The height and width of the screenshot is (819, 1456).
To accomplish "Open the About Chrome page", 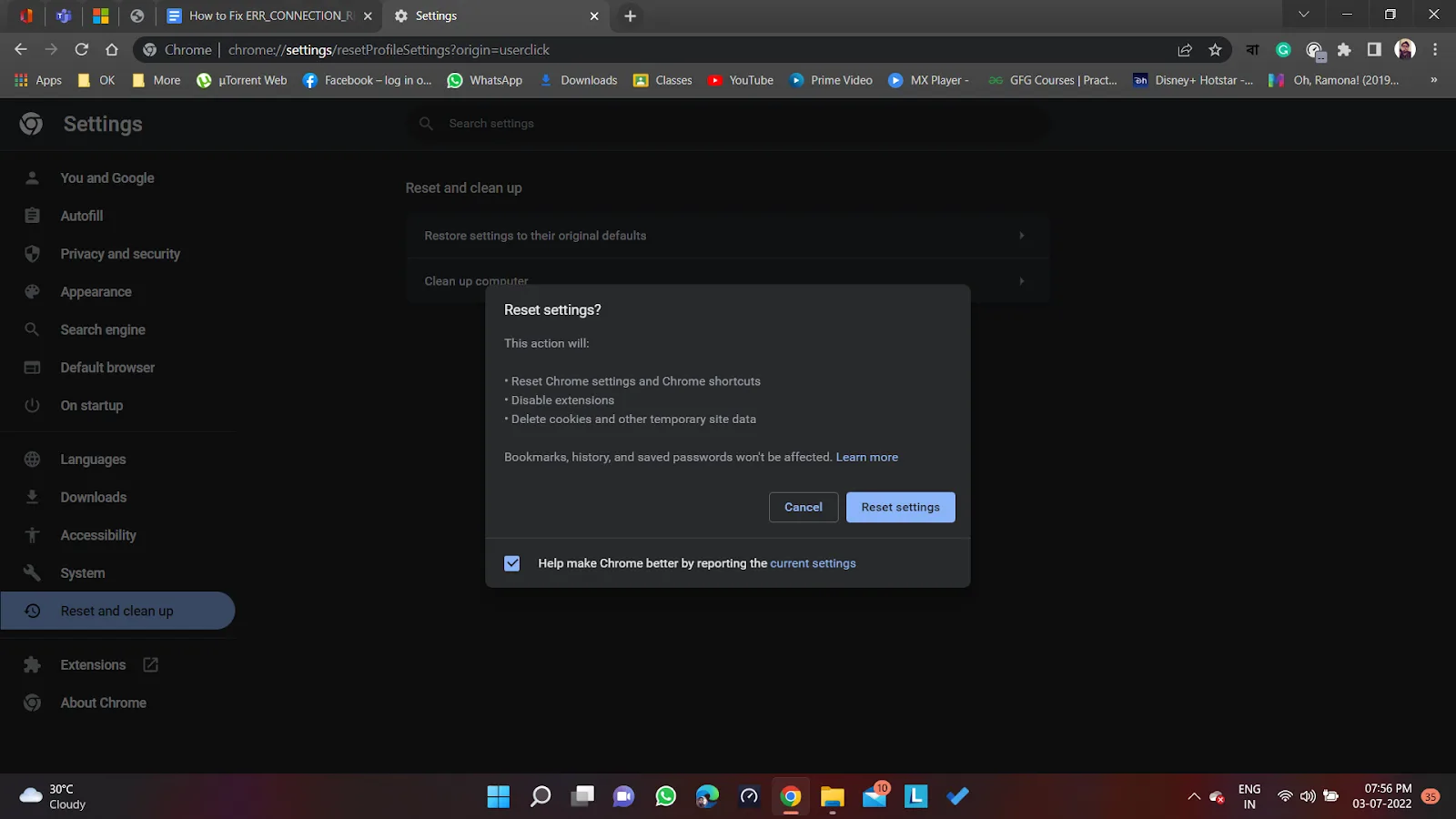I will (103, 703).
